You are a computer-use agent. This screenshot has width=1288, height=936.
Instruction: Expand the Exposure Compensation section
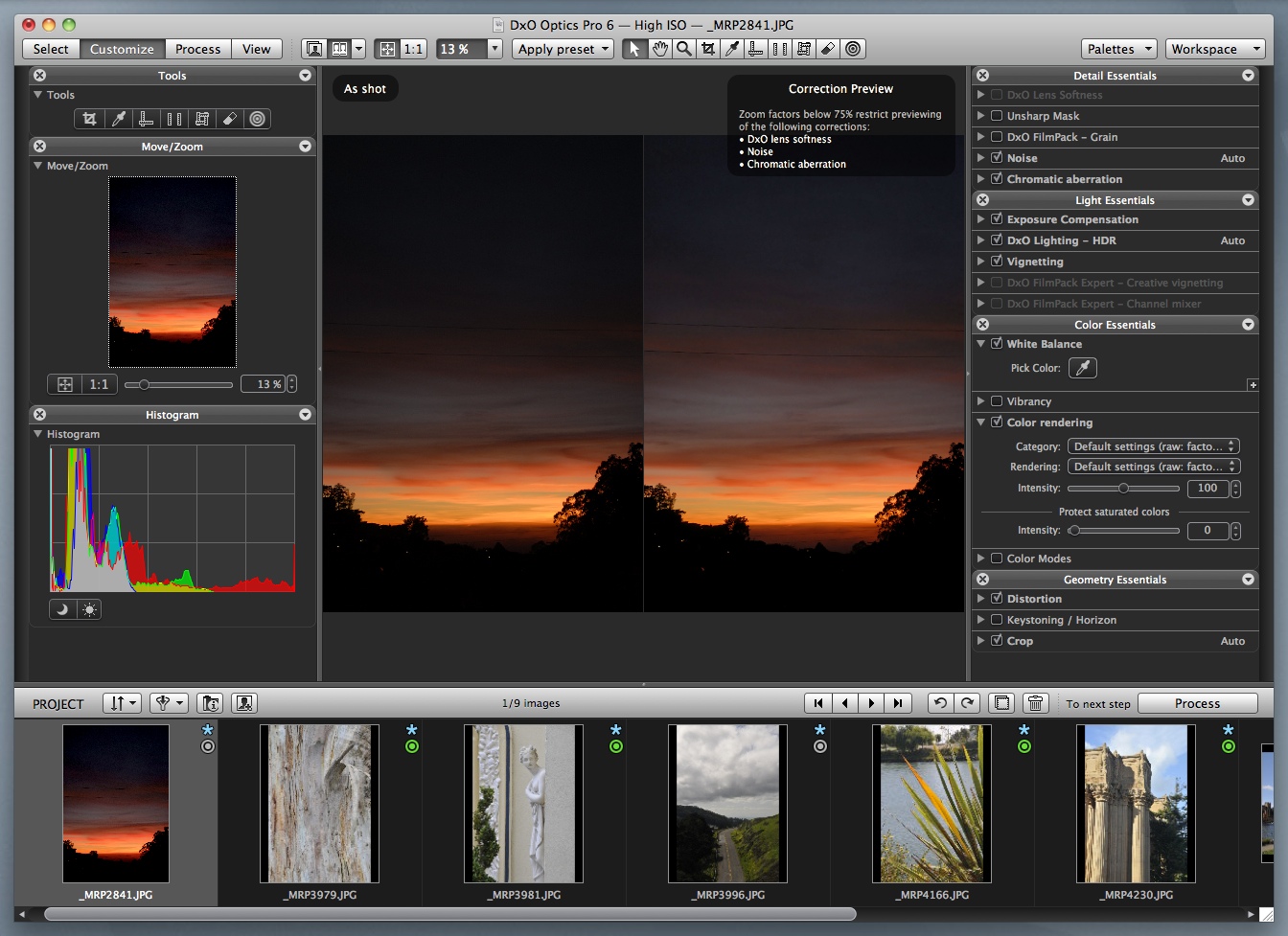[x=980, y=219]
